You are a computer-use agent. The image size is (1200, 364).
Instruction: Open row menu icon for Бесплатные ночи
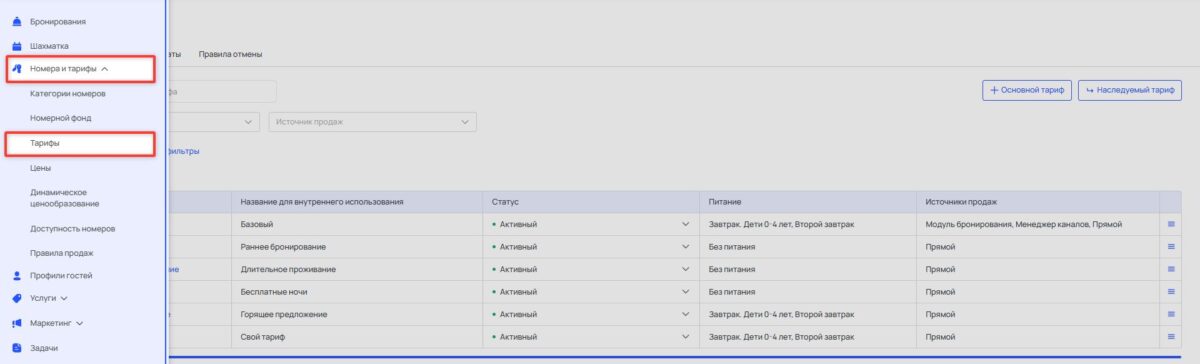1170,292
